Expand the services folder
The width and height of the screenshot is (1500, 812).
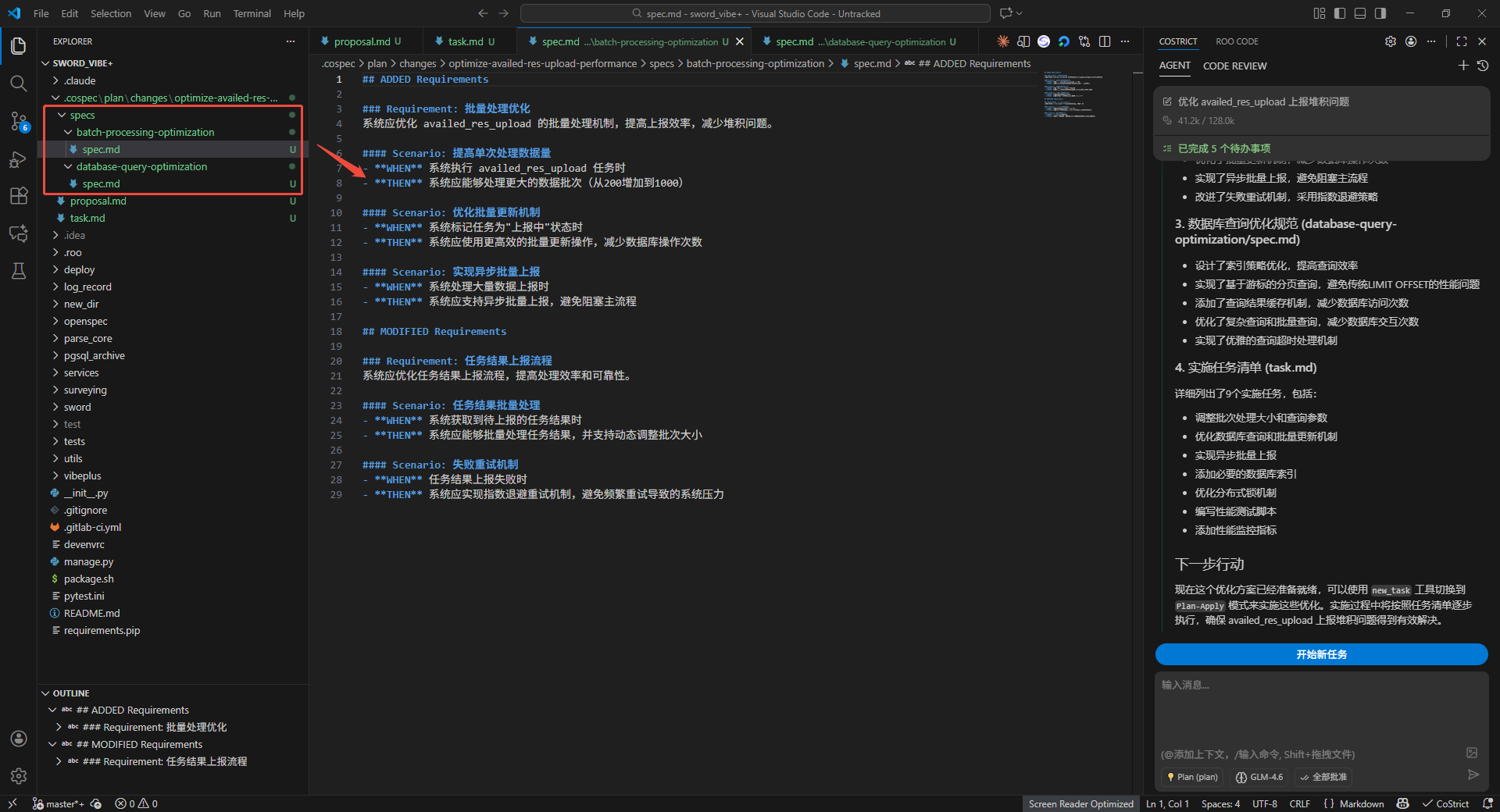click(81, 372)
